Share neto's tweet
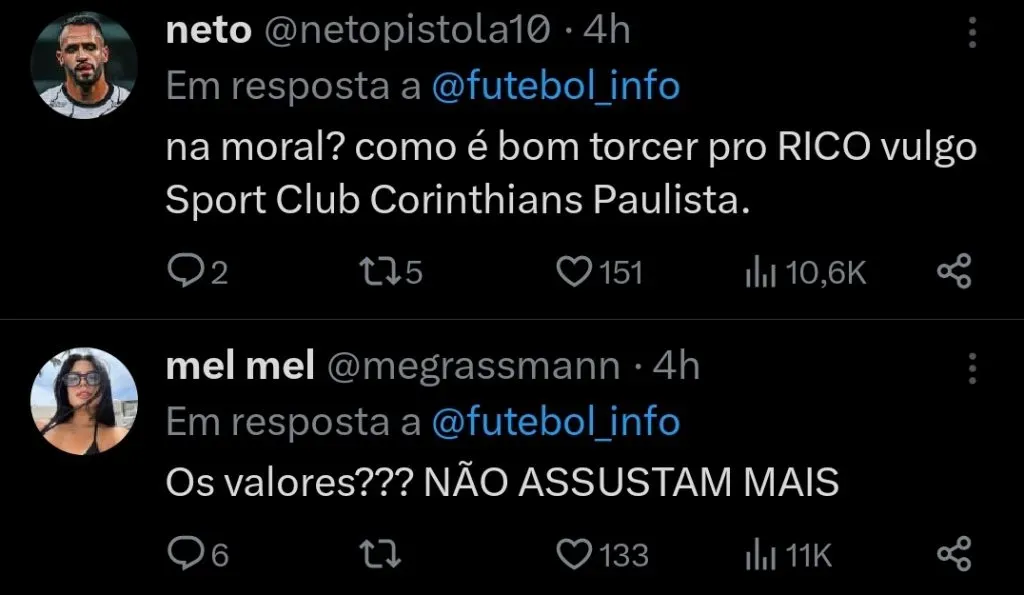This screenshot has height=595, width=1024. pos(953,271)
